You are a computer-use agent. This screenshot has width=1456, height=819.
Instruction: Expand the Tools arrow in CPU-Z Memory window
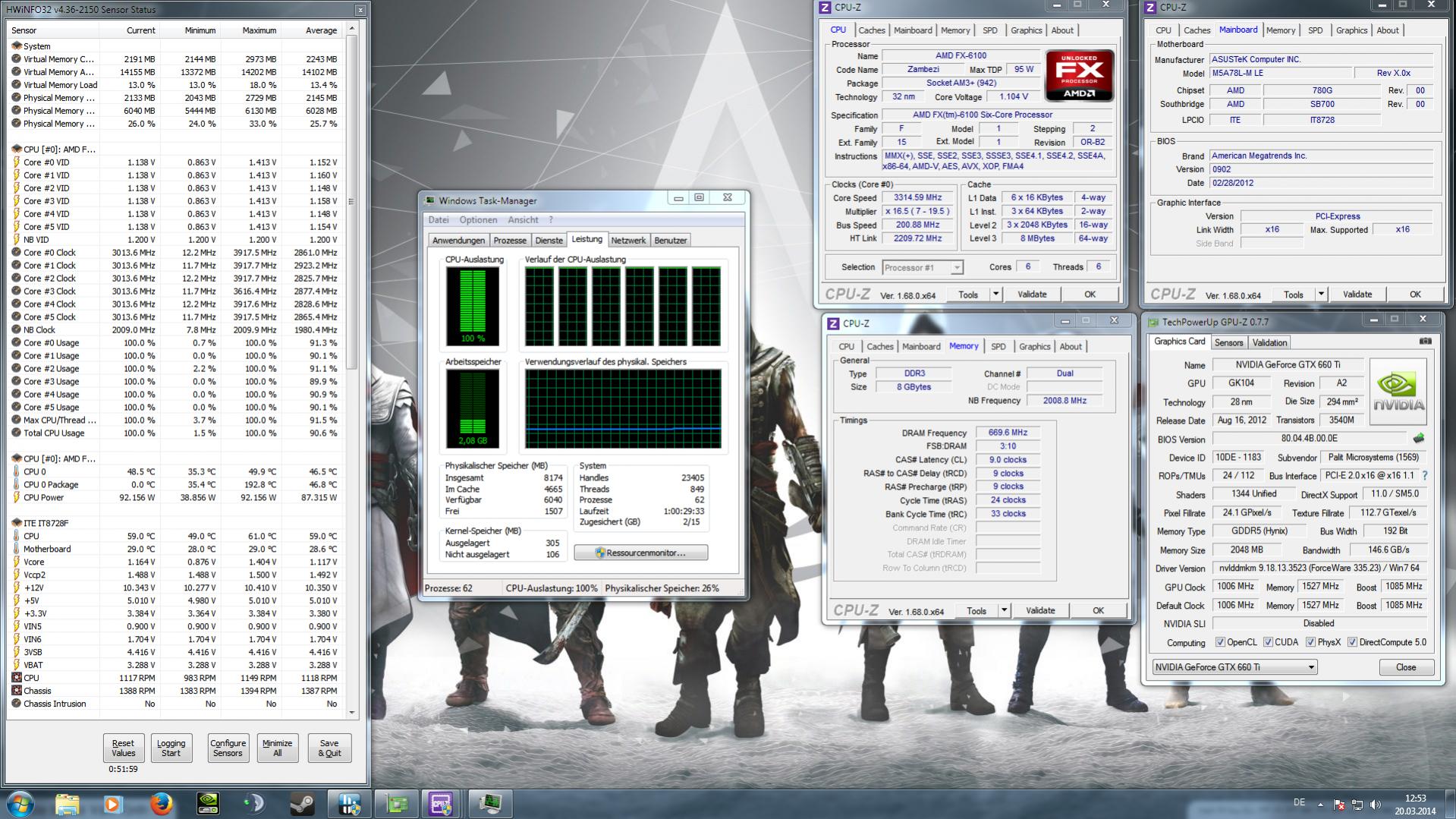click(1004, 610)
